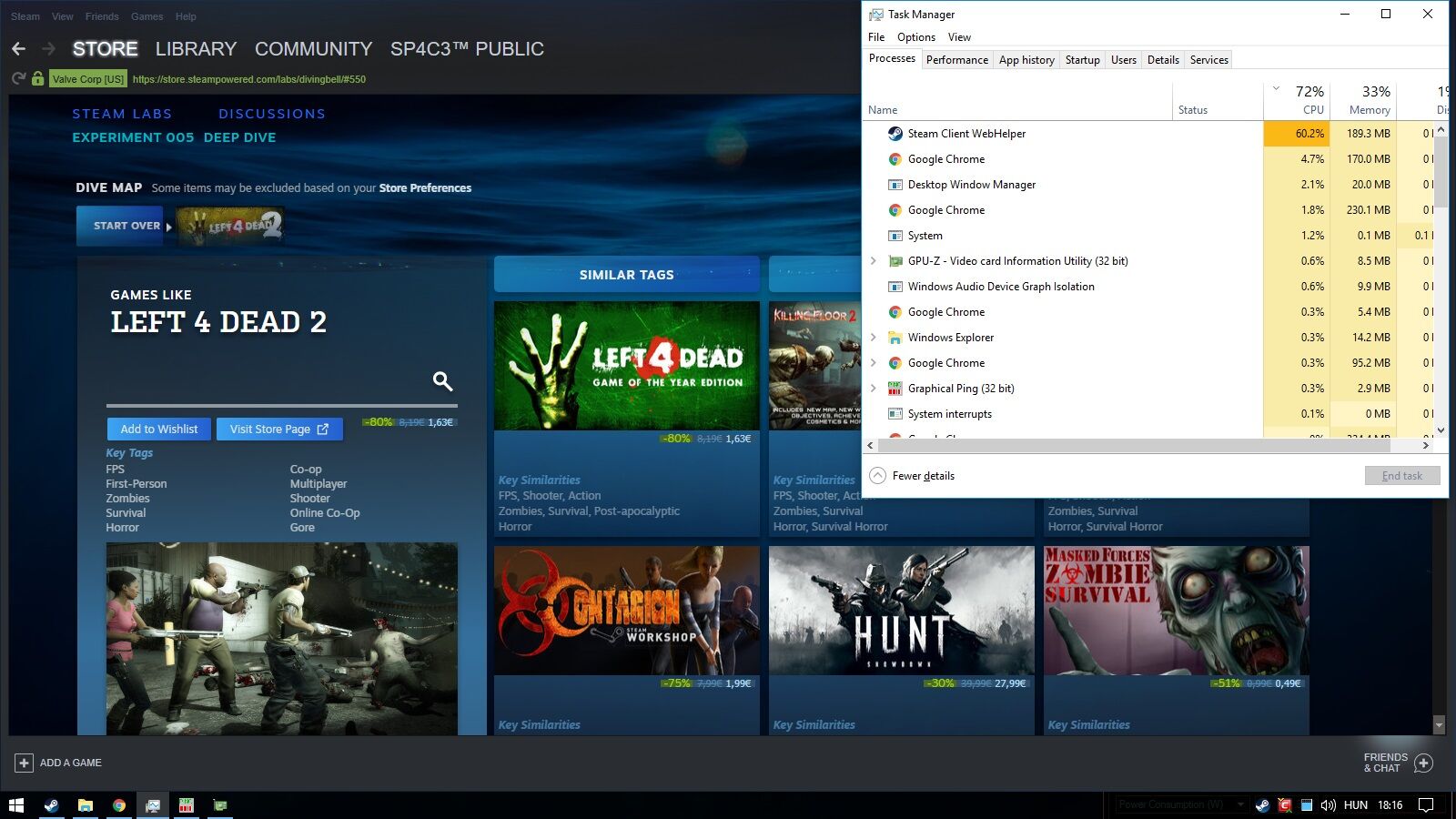The width and height of the screenshot is (1456, 819).
Task: Go back with the Steam back arrow
Action: [x=18, y=49]
